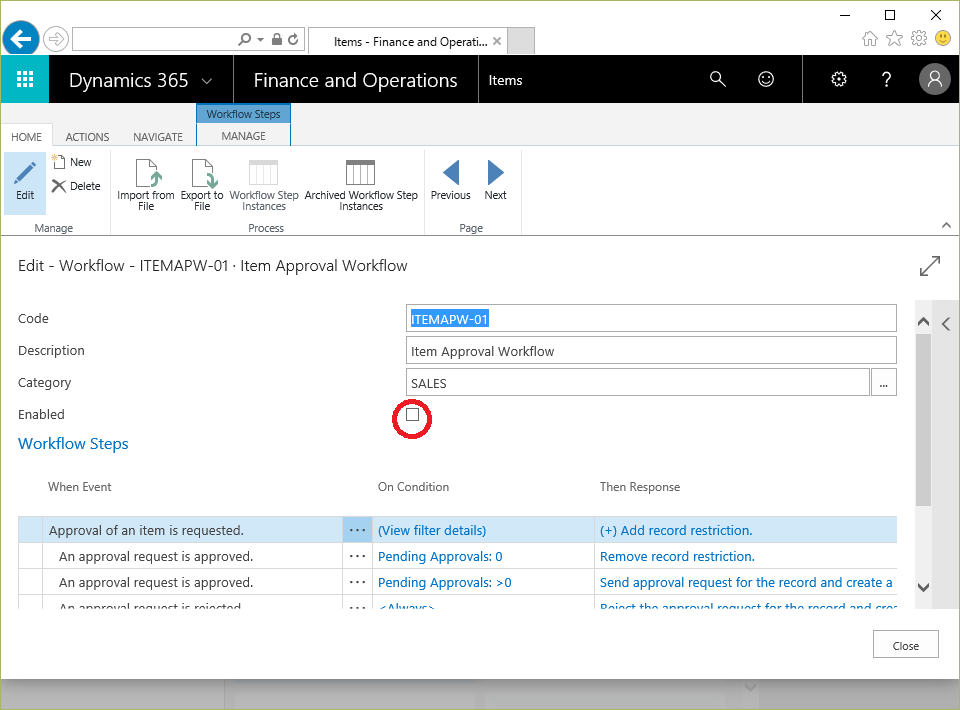Open Archived Workflow Step Instances

[x=361, y=185]
